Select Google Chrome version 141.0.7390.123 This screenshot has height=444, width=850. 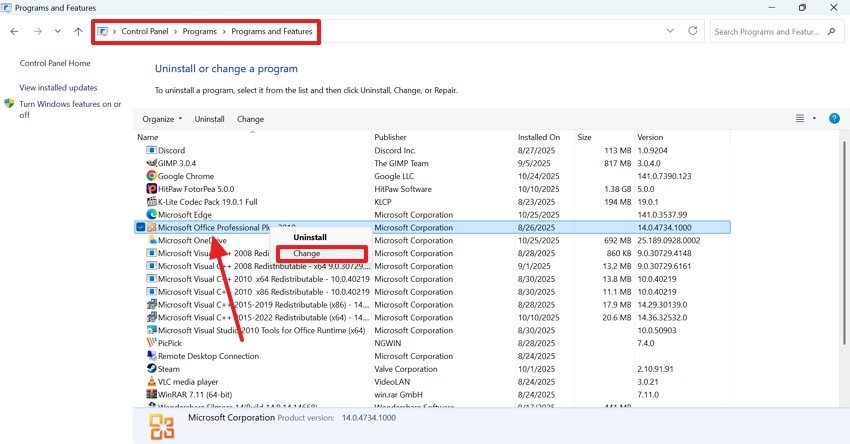[x=664, y=176]
